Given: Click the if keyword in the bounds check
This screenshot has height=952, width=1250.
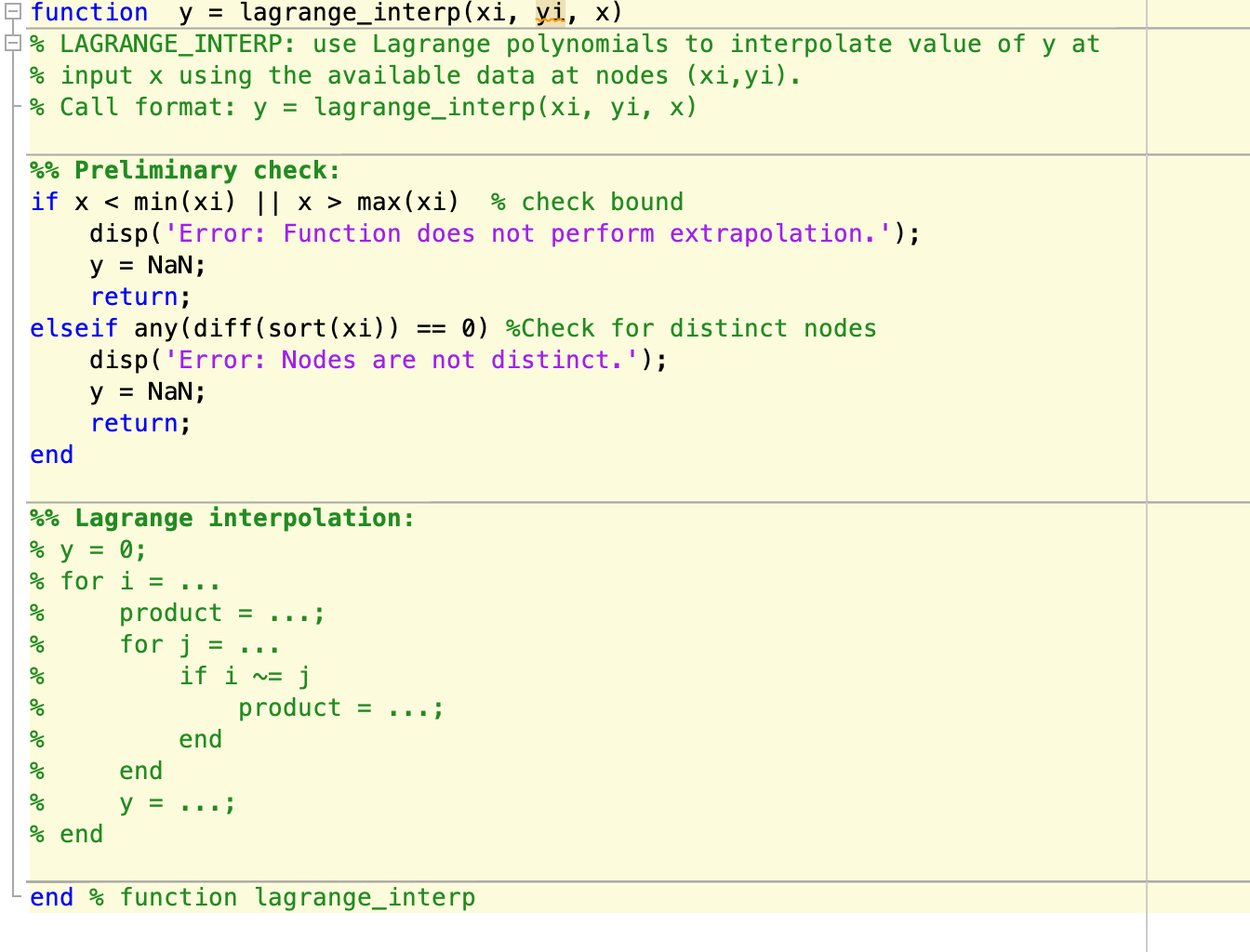Looking at the screenshot, I should (x=43, y=202).
